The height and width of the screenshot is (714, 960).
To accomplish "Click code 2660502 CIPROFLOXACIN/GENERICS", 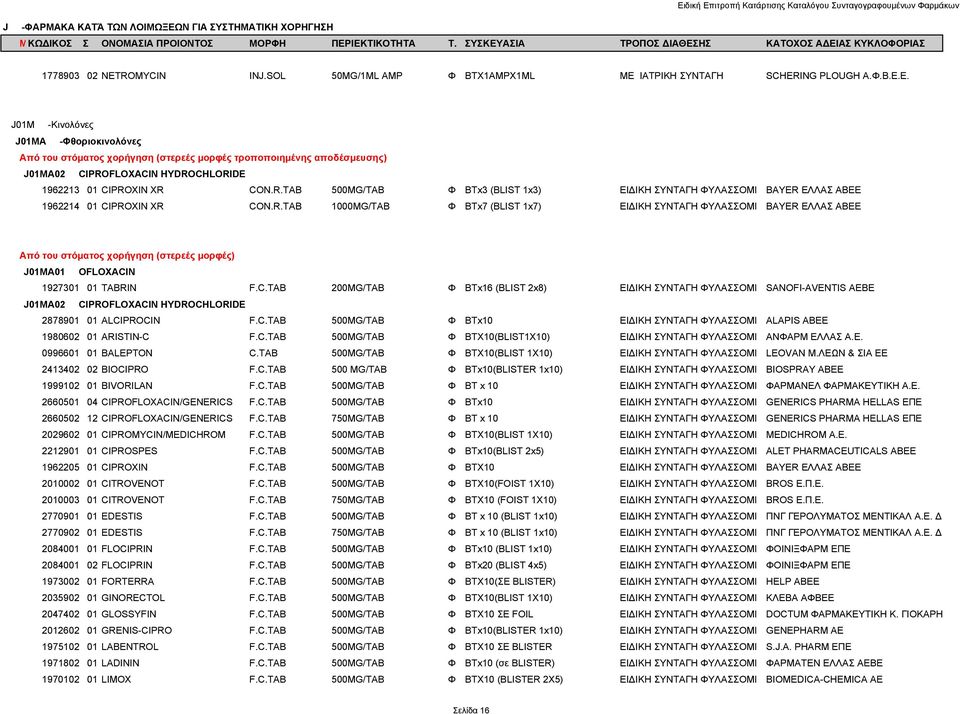I will point(61,418).
